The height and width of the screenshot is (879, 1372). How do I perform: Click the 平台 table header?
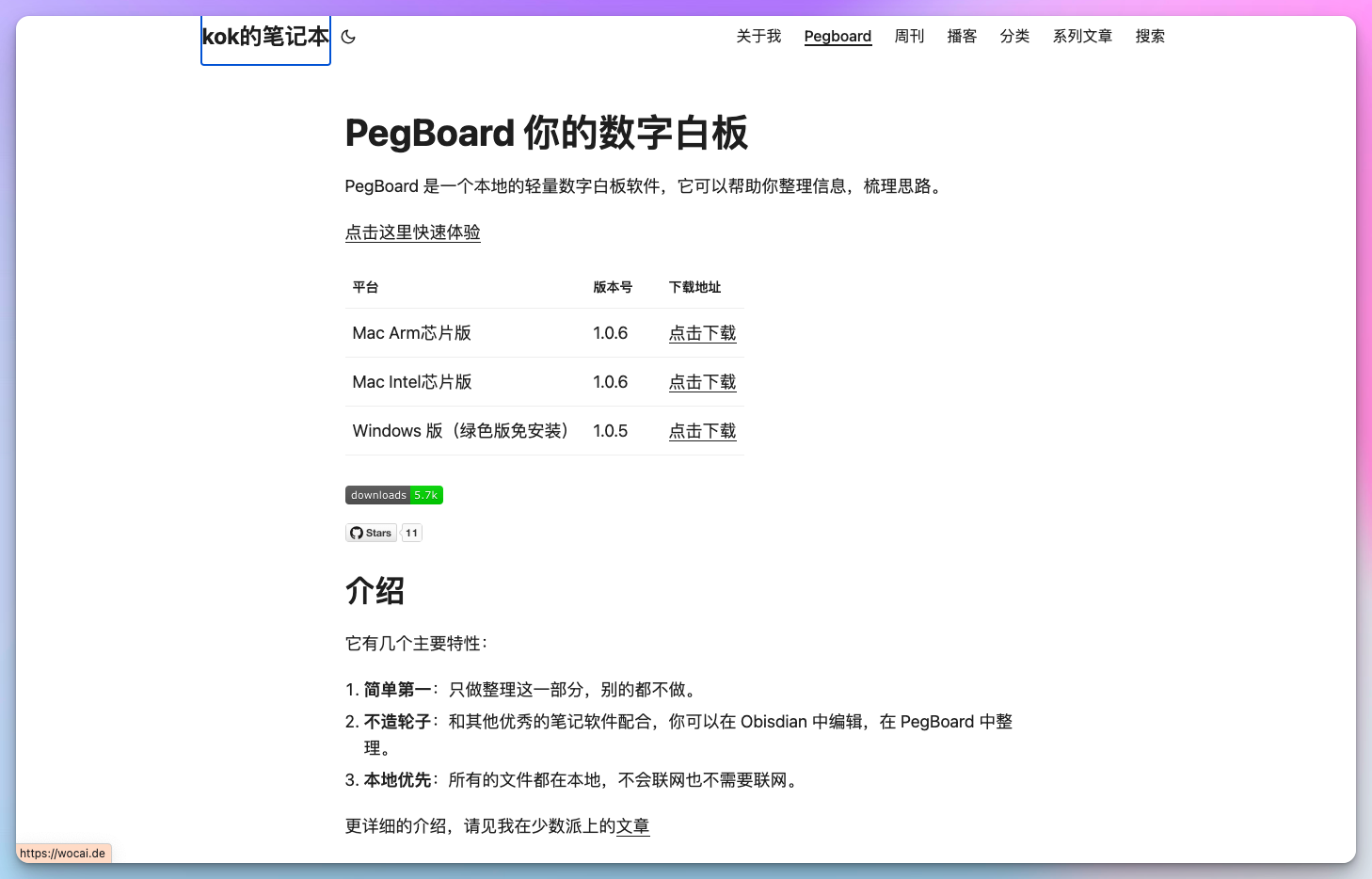coord(365,287)
